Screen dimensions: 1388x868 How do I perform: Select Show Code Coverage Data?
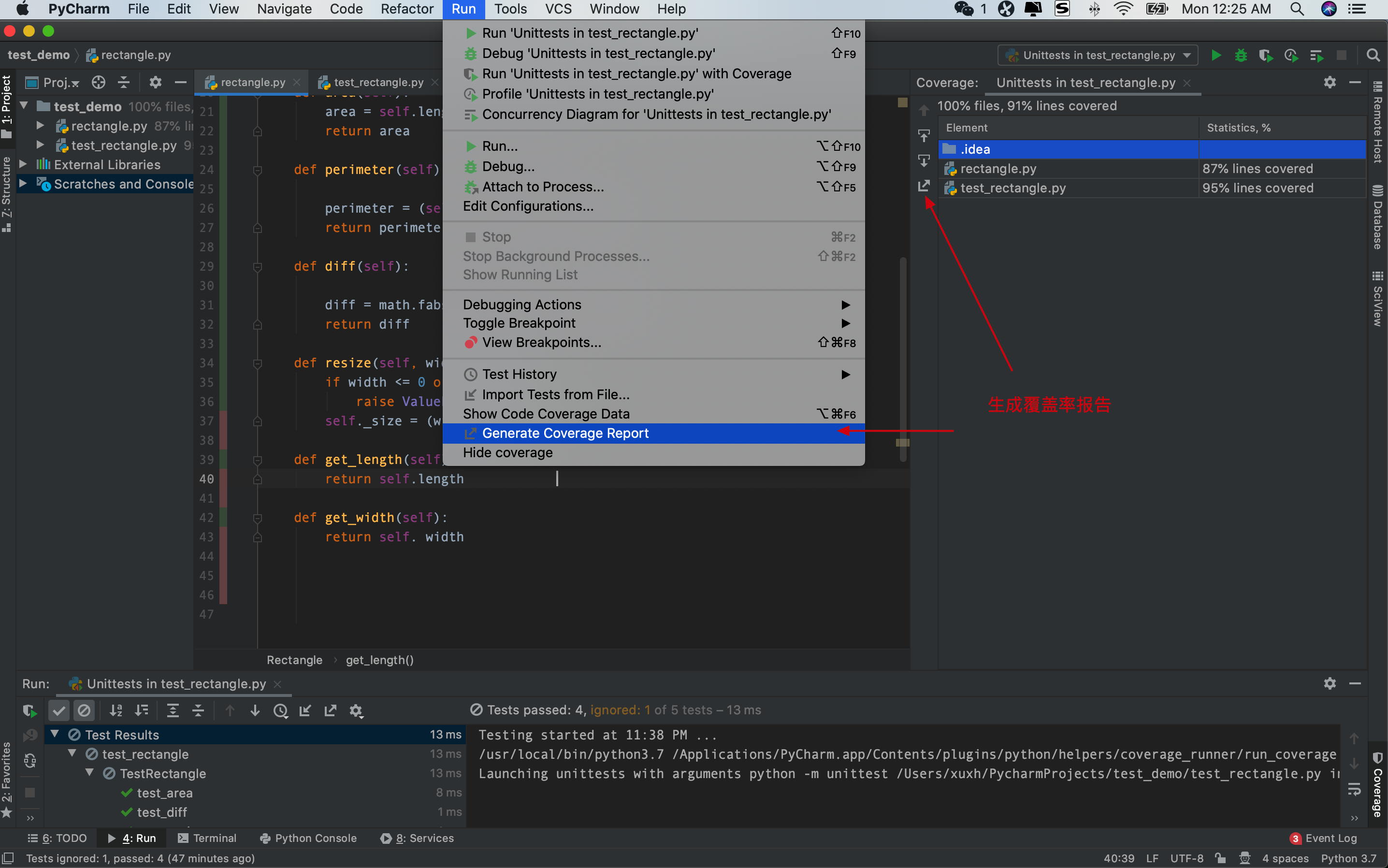[654, 413]
